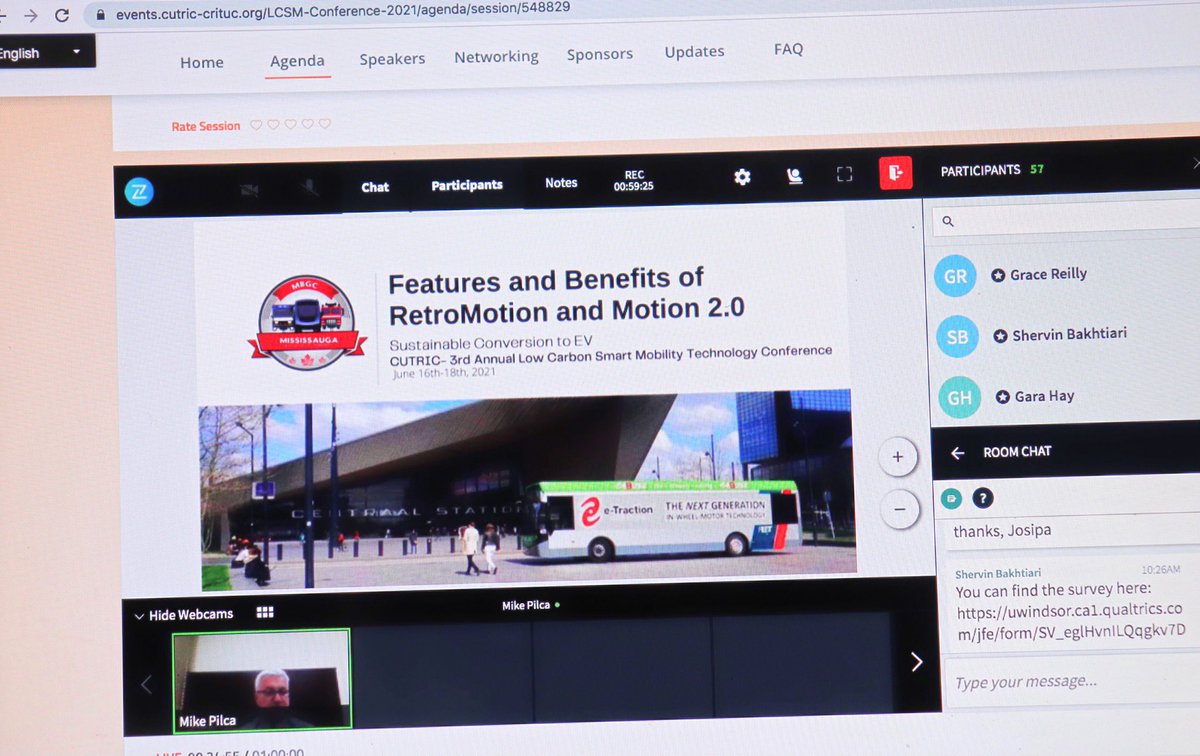The height and width of the screenshot is (756, 1200).
Task: Enter fullscreen with the expand icon
Action: (x=844, y=175)
